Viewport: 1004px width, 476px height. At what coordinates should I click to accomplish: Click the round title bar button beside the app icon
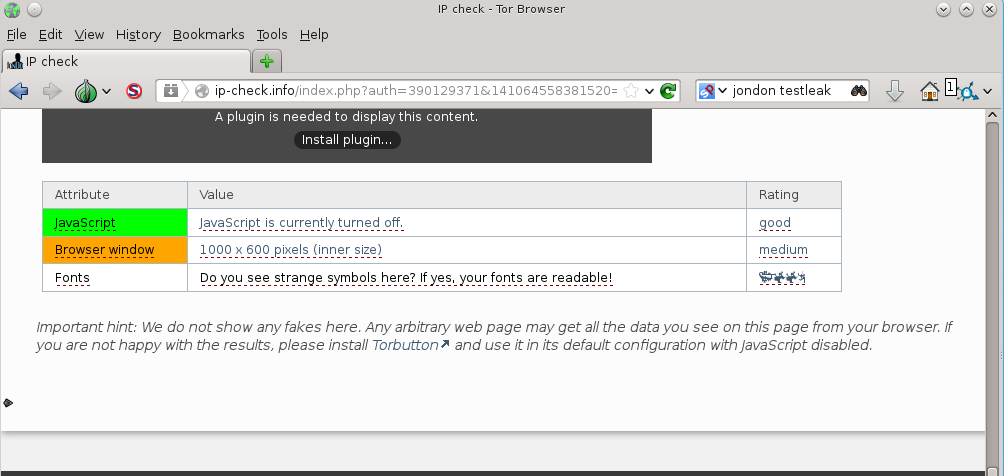tap(35, 10)
